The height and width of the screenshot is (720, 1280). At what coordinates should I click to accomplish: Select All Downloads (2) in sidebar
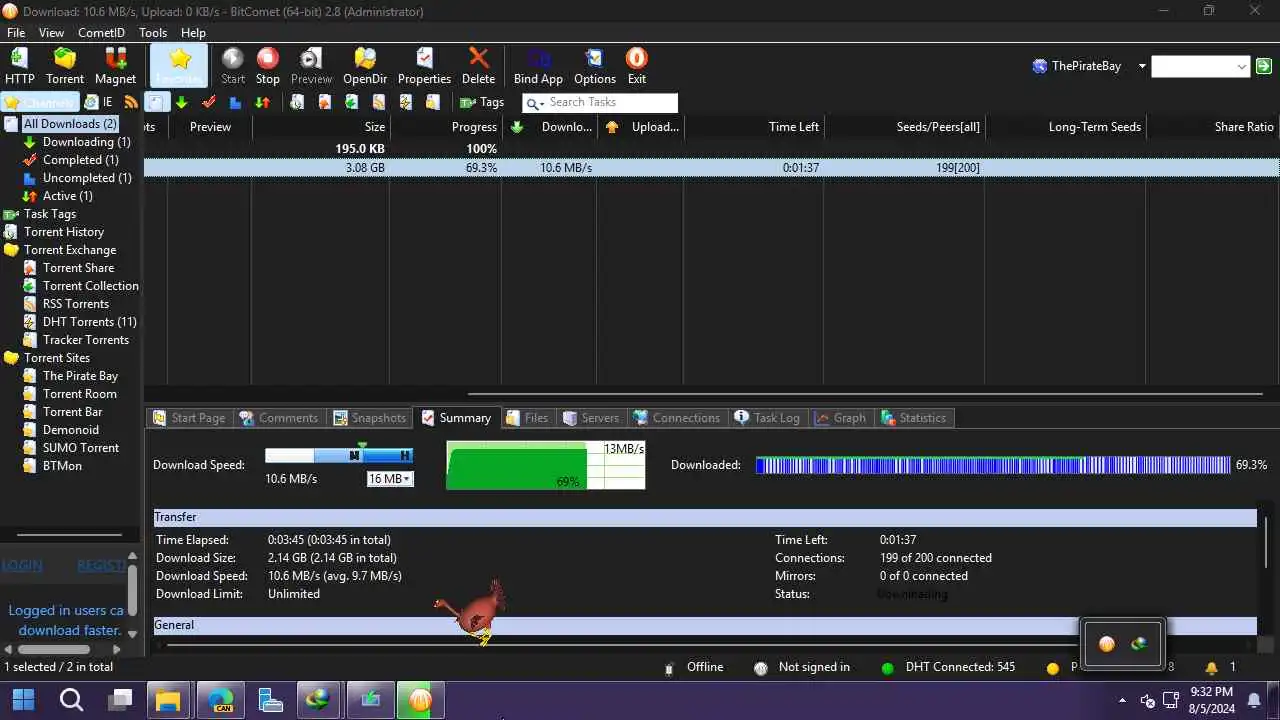pos(70,124)
